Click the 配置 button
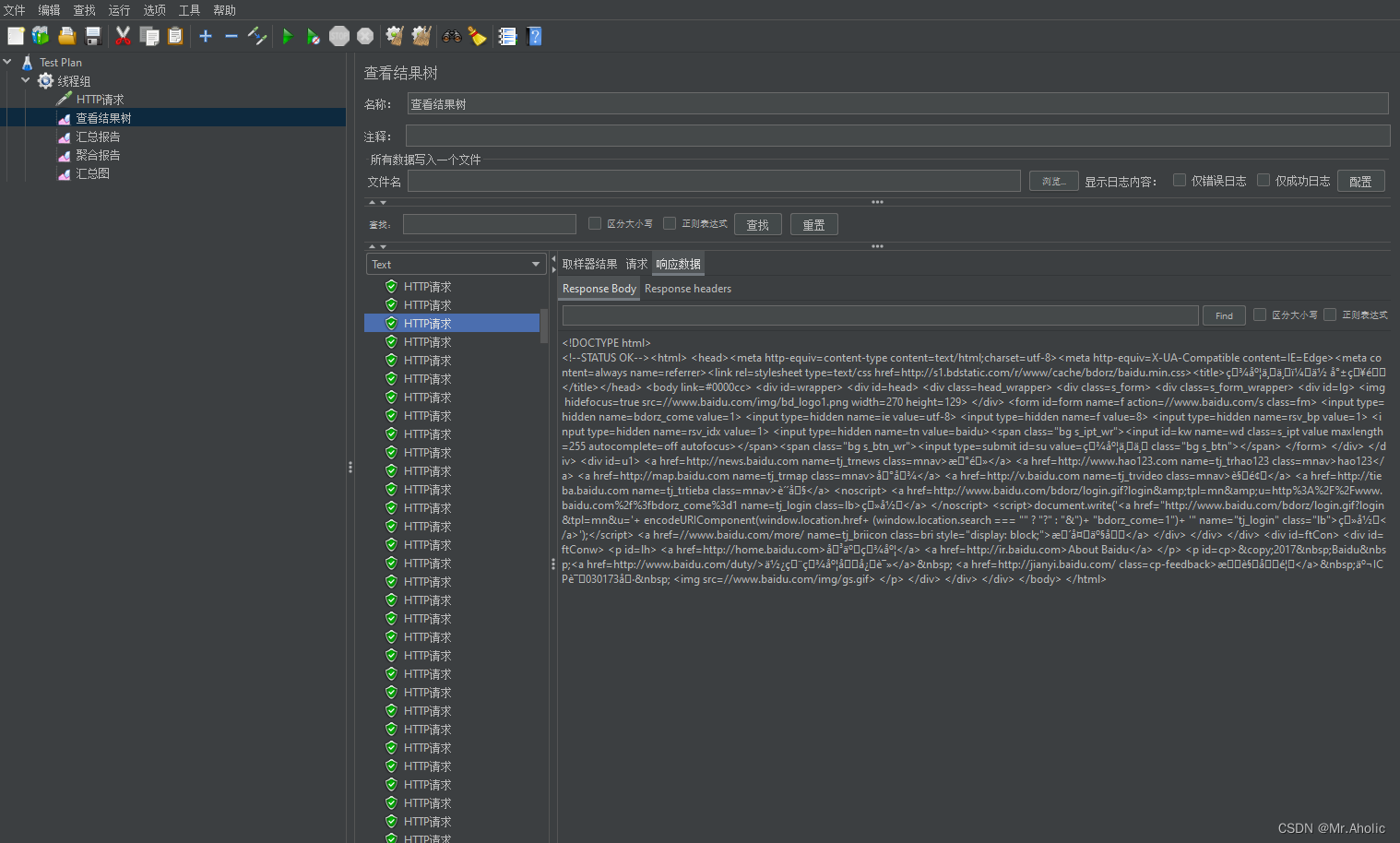1400x843 pixels. (1360, 181)
